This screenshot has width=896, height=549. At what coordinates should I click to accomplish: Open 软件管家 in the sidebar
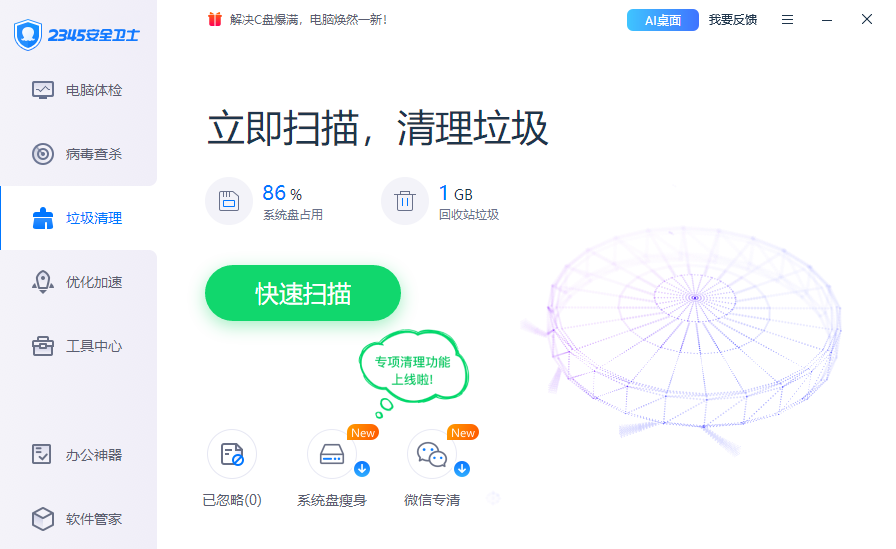coord(78,519)
